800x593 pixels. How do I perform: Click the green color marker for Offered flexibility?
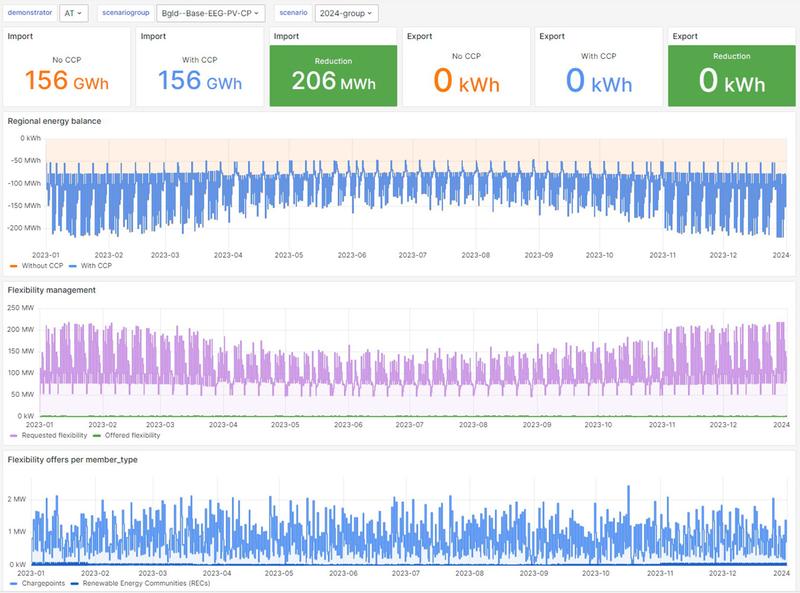click(x=96, y=436)
